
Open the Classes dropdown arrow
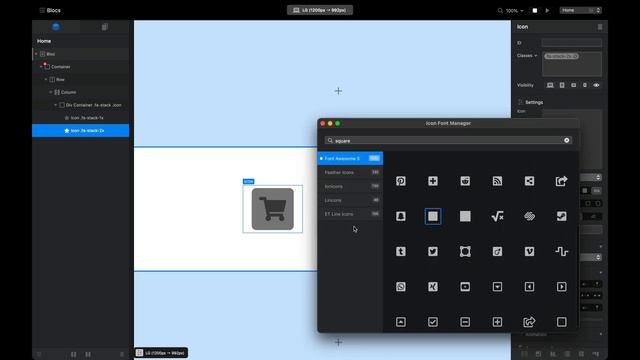pyautogui.click(x=536, y=56)
